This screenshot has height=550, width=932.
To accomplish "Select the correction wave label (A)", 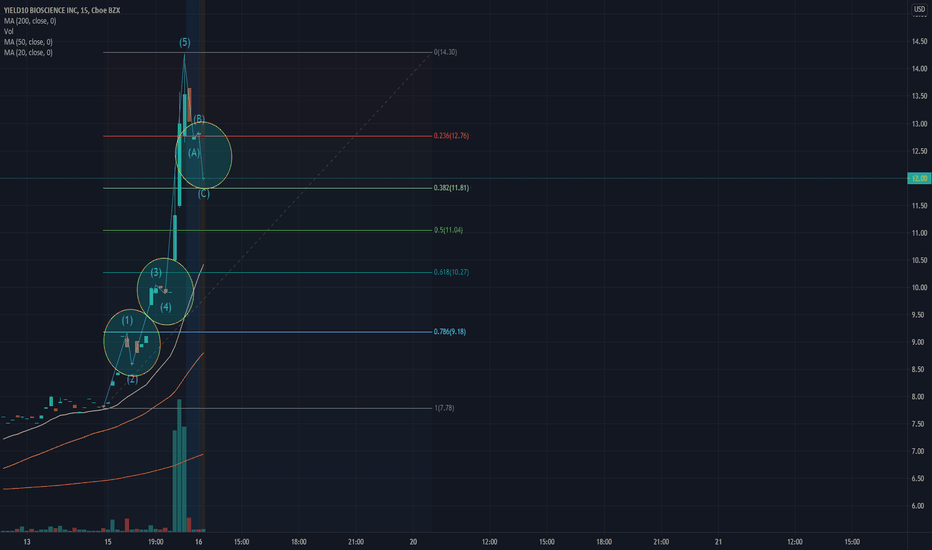I will point(194,153).
